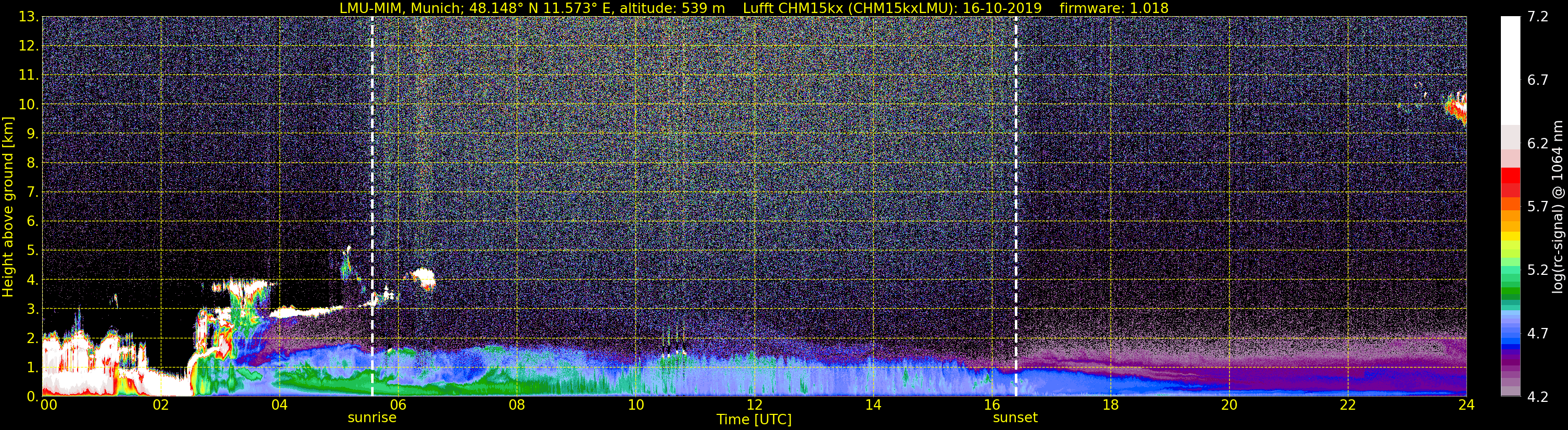This screenshot has height=430, width=1568.
Task: Click the 'Height above ground [km]' axis title
Action: click(8, 207)
